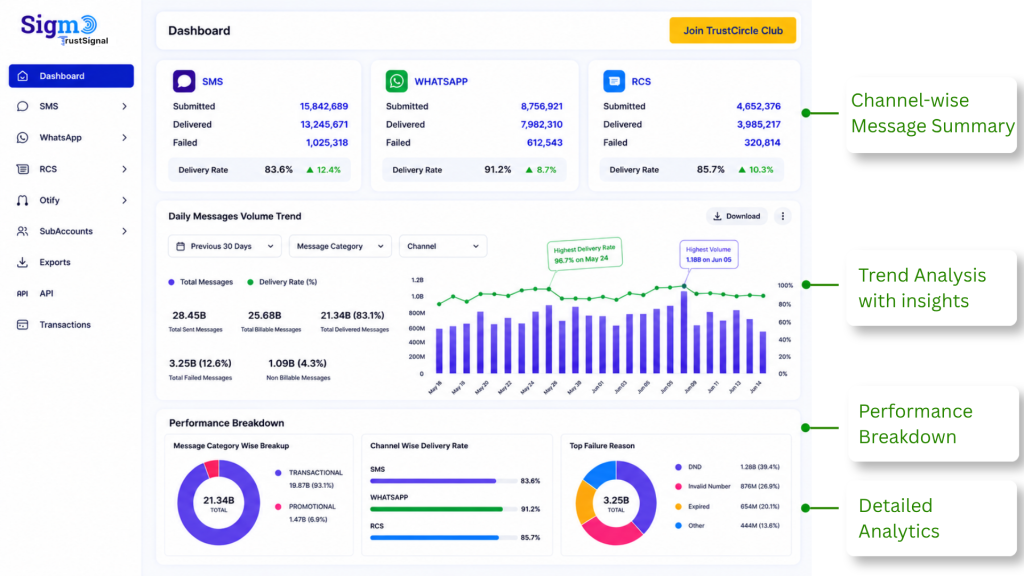Click the WhatsApp sidebar icon
The height and width of the screenshot is (576, 1024).
(23, 138)
